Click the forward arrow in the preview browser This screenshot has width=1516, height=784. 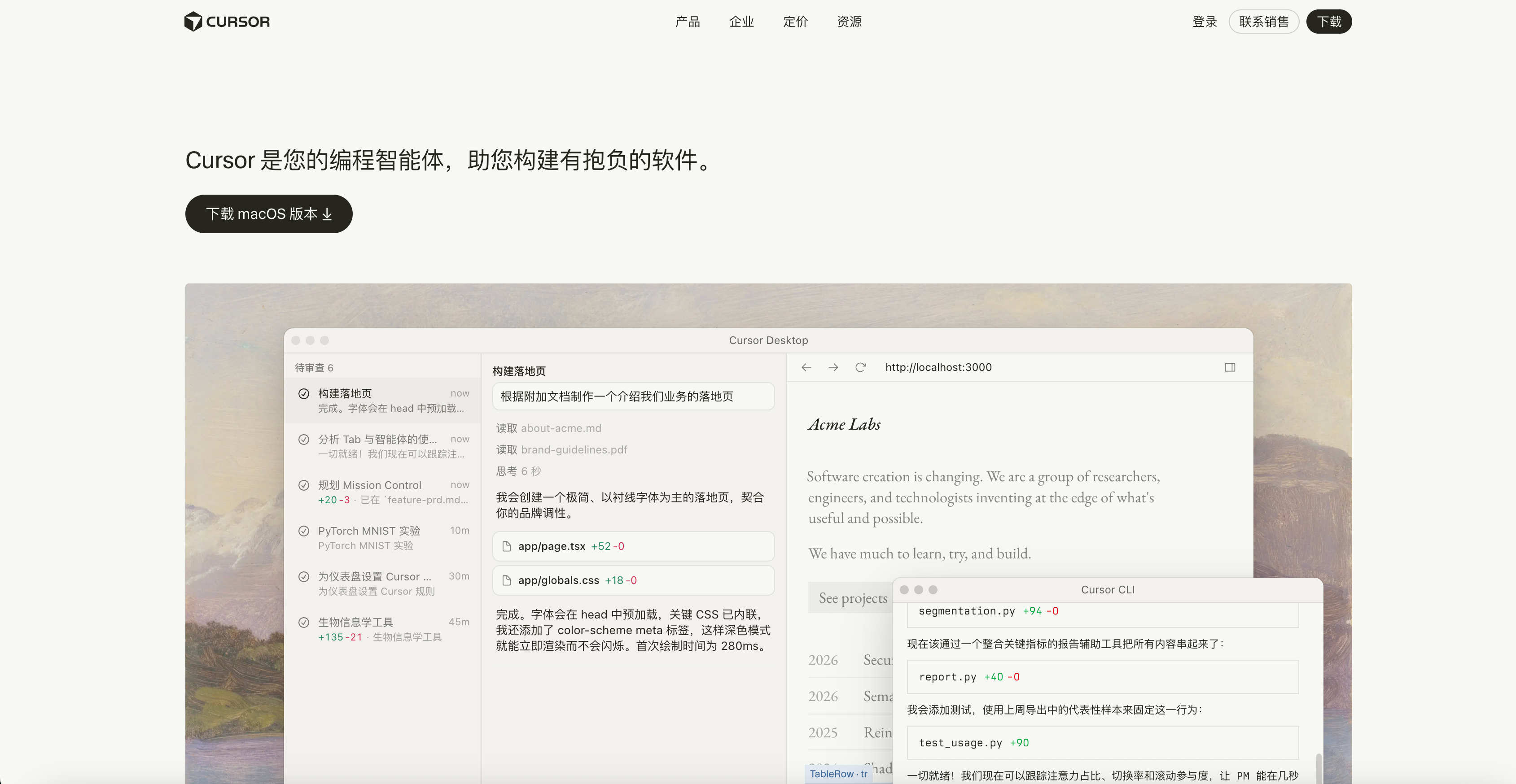[x=833, y=368]
